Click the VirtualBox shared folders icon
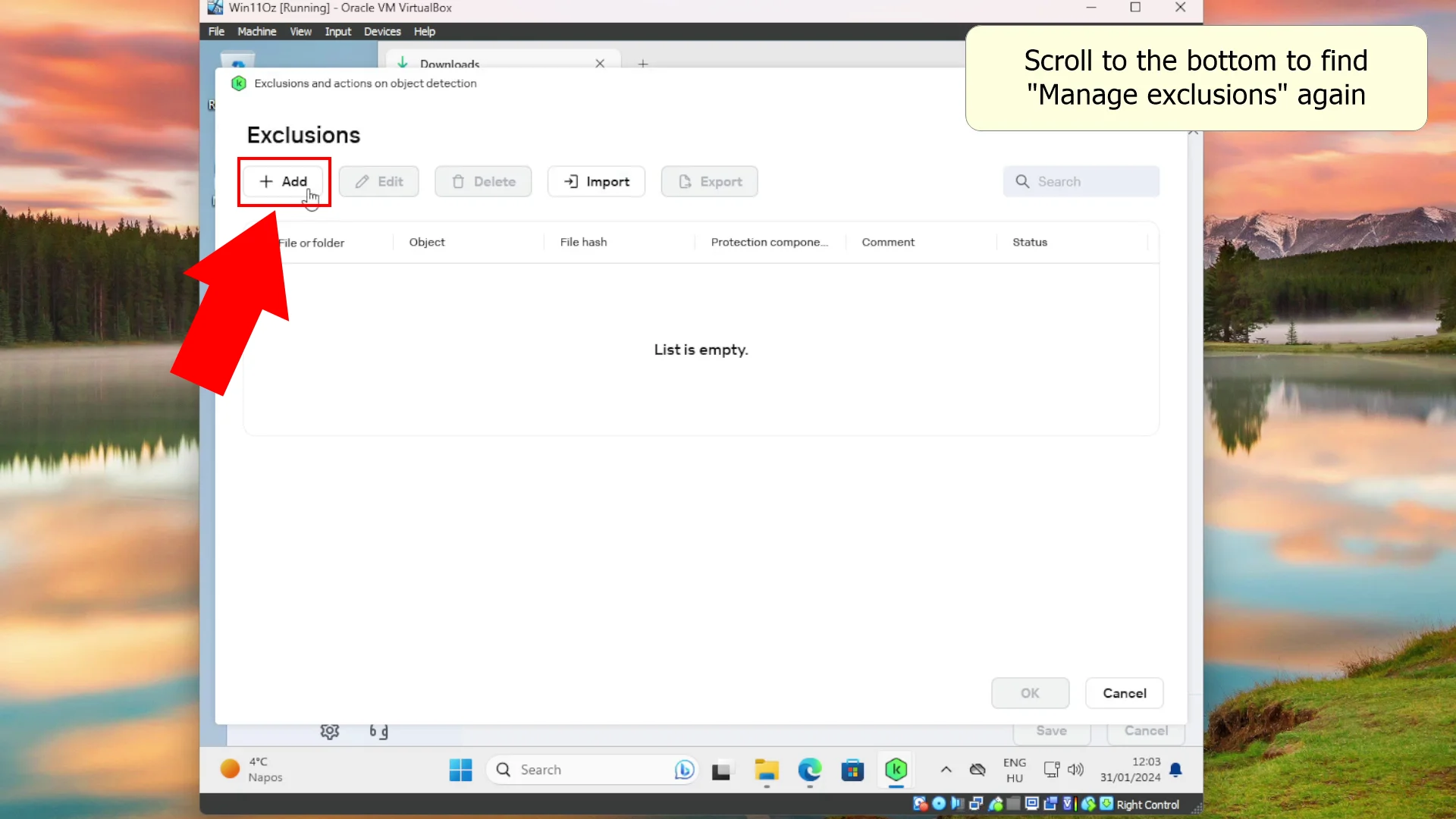 click(x=1013, y=804)
